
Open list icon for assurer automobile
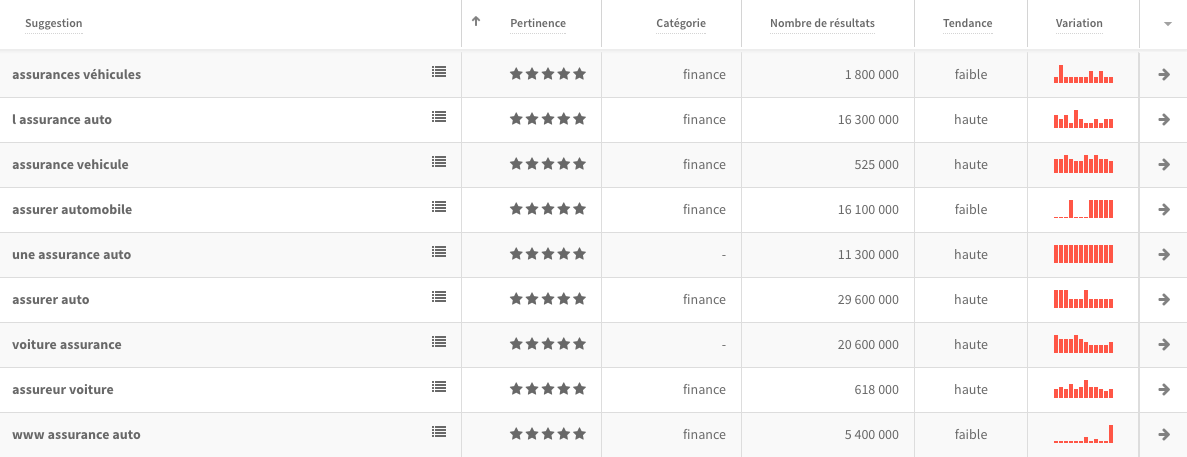coord(439,207)
